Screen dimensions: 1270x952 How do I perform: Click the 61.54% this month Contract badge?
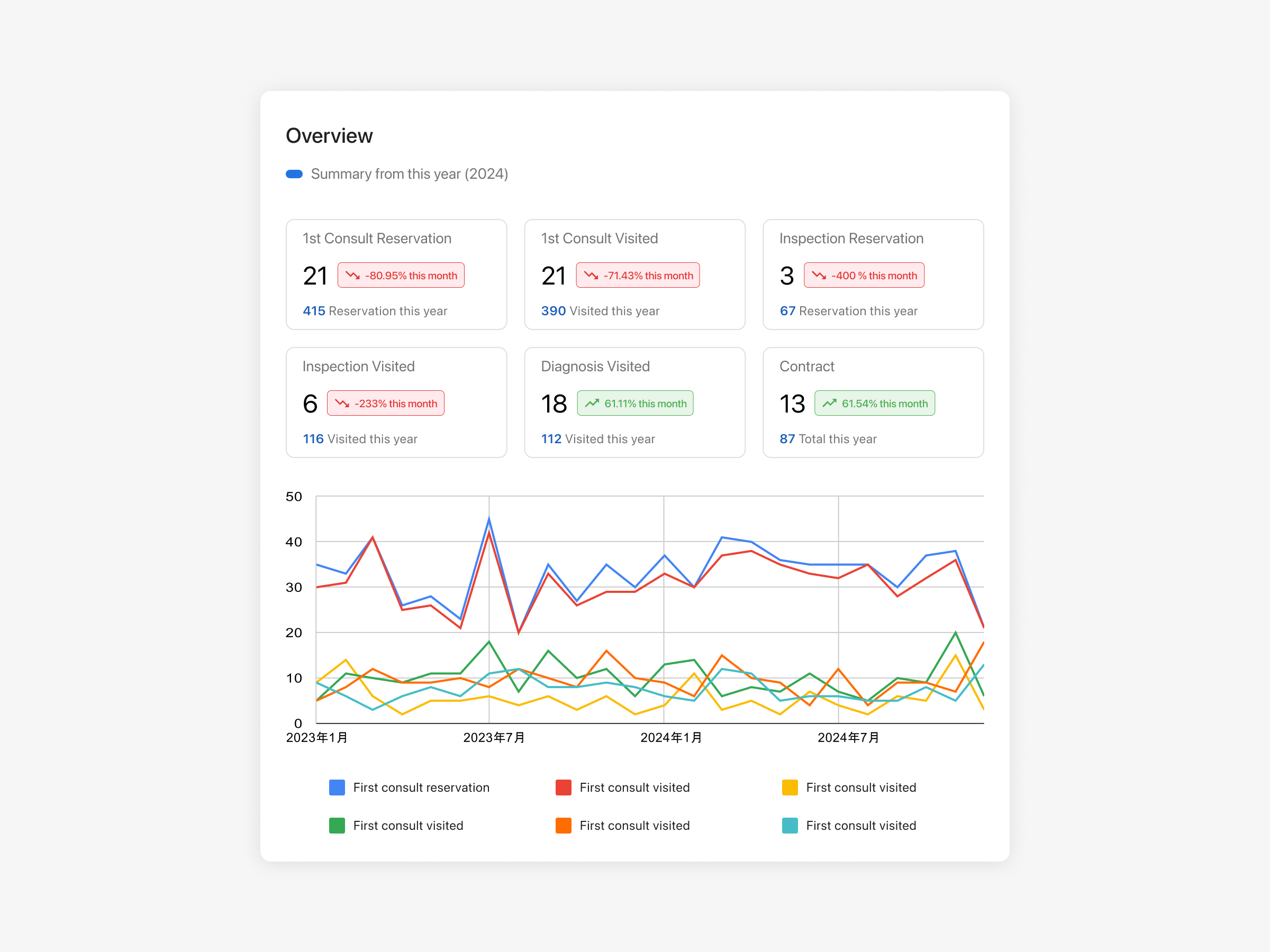pyautogui.click(x=874, y=404)
